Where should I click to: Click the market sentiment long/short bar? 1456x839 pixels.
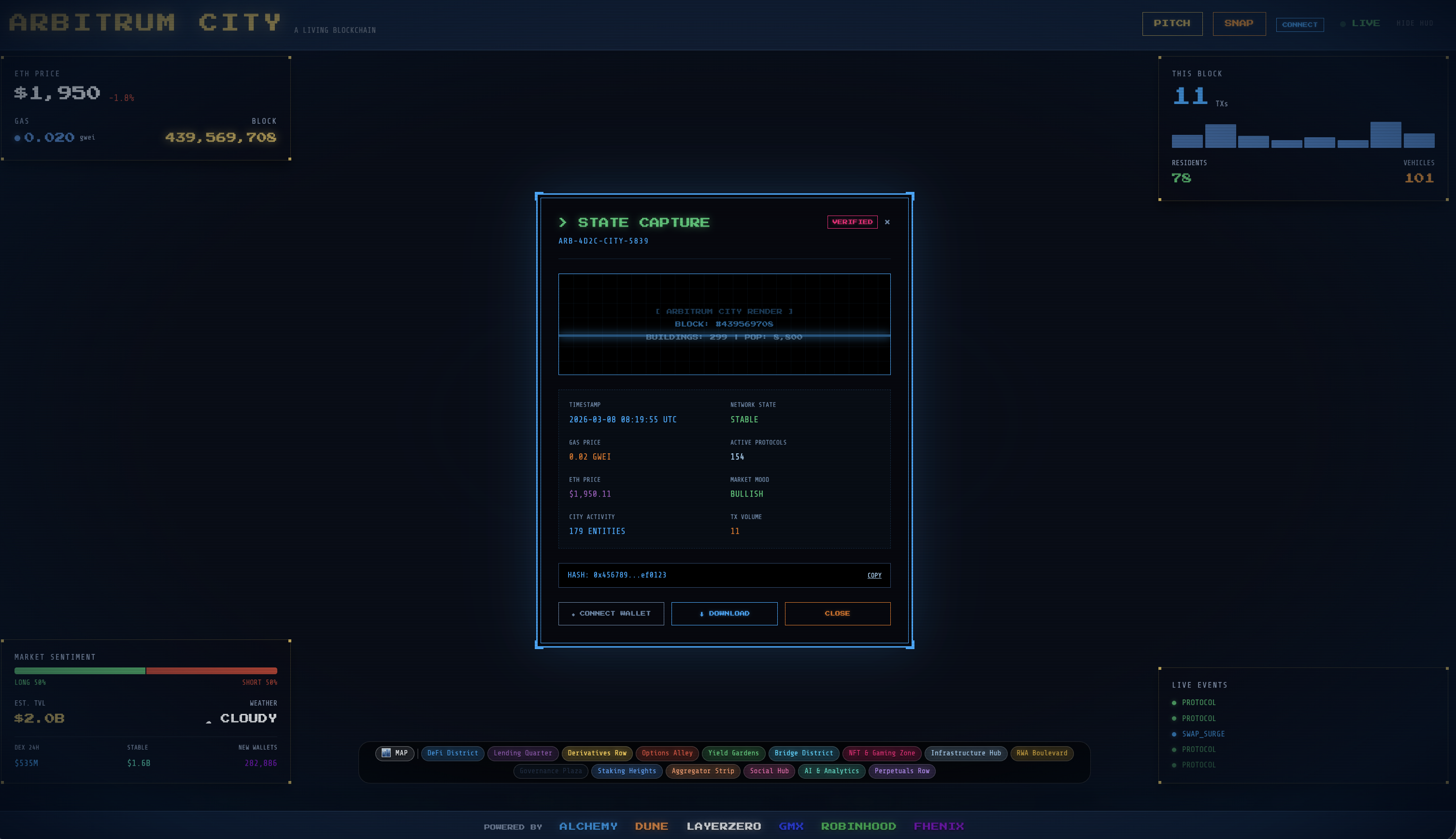146,671
